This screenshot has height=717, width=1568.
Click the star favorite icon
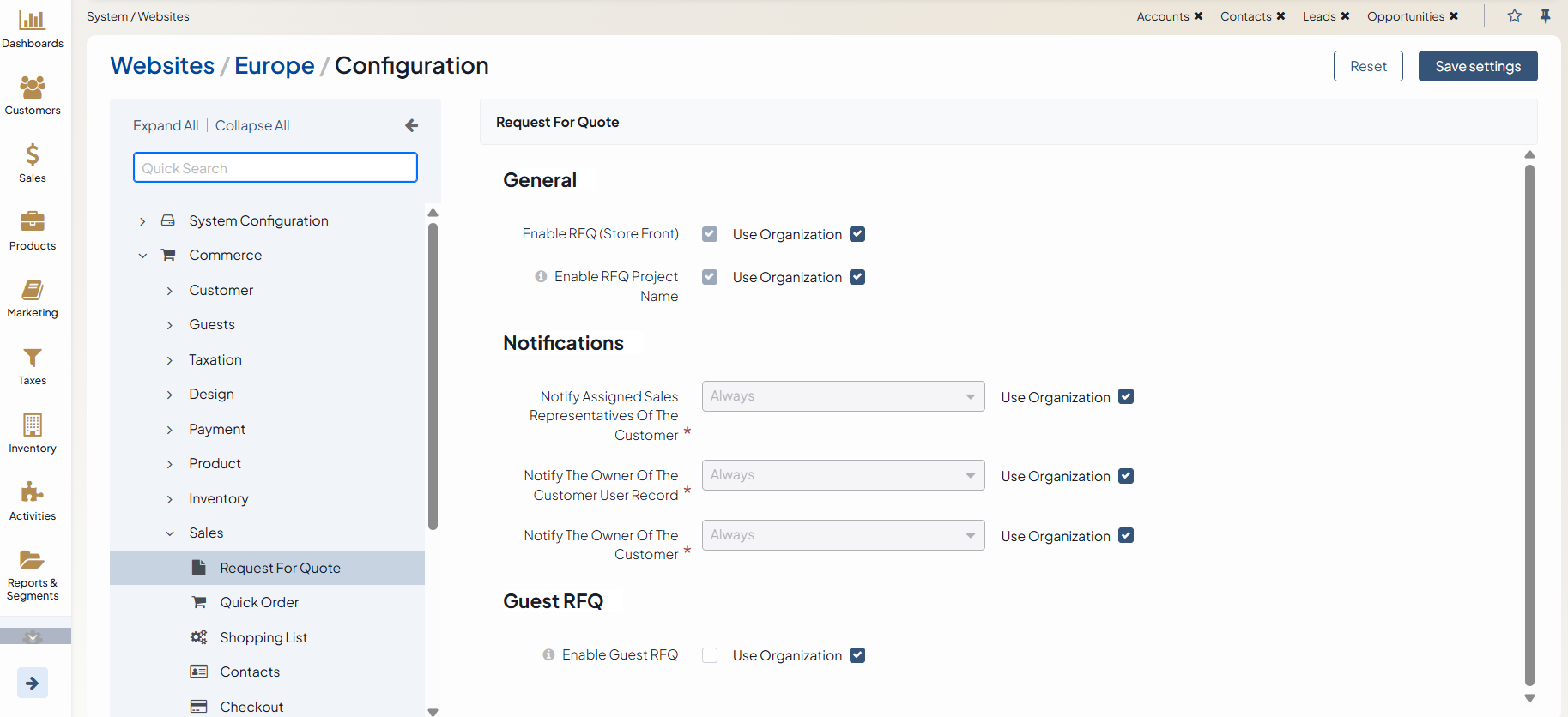point(1515,16)
